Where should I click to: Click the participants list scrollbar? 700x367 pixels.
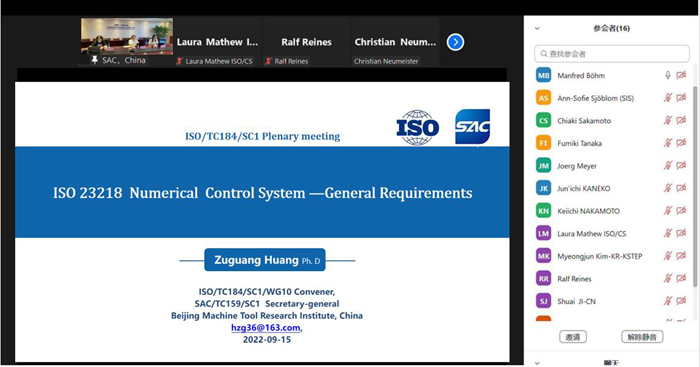pos(695,187)
